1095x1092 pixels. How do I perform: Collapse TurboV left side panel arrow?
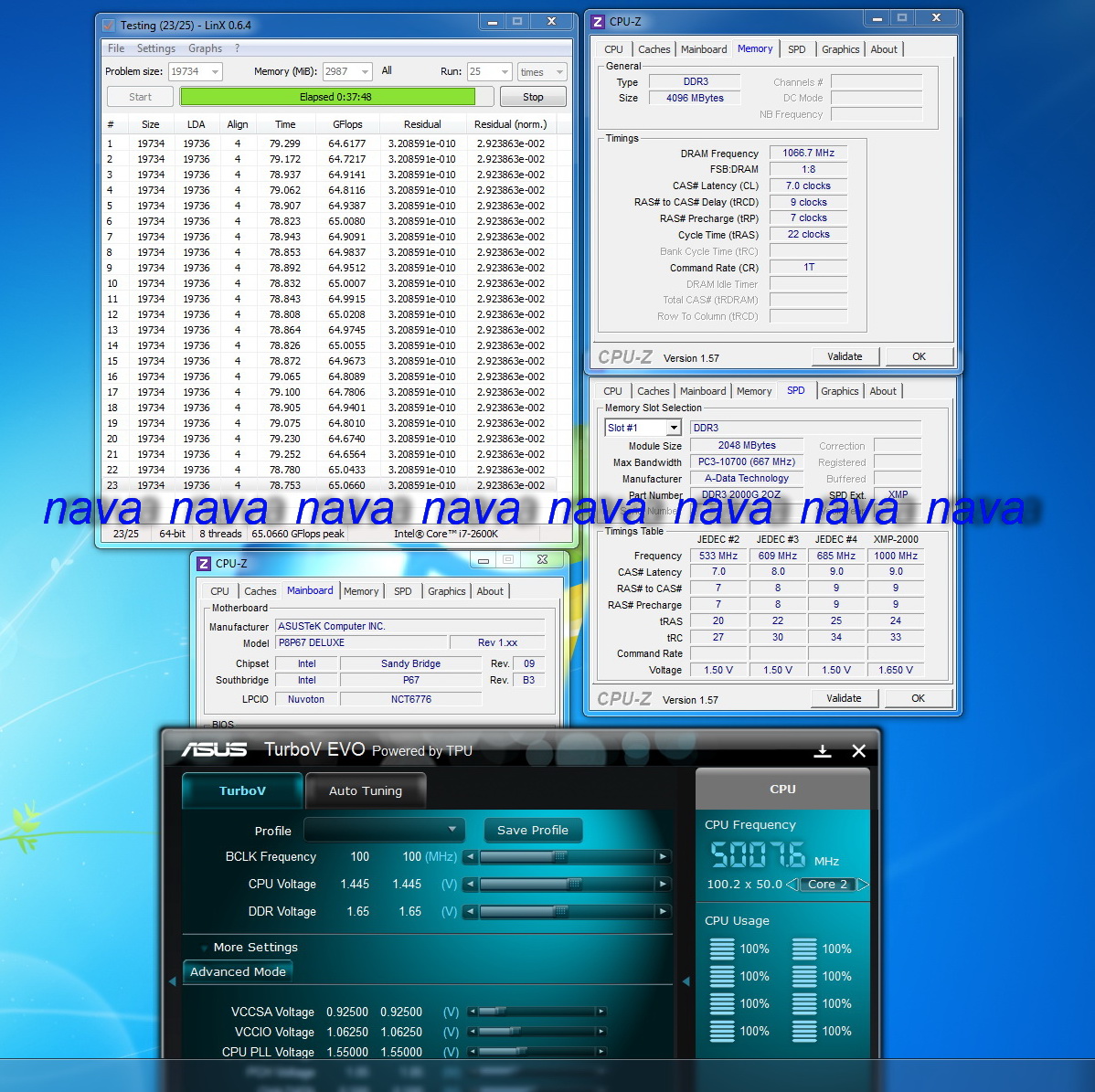[x=173, y=981]
